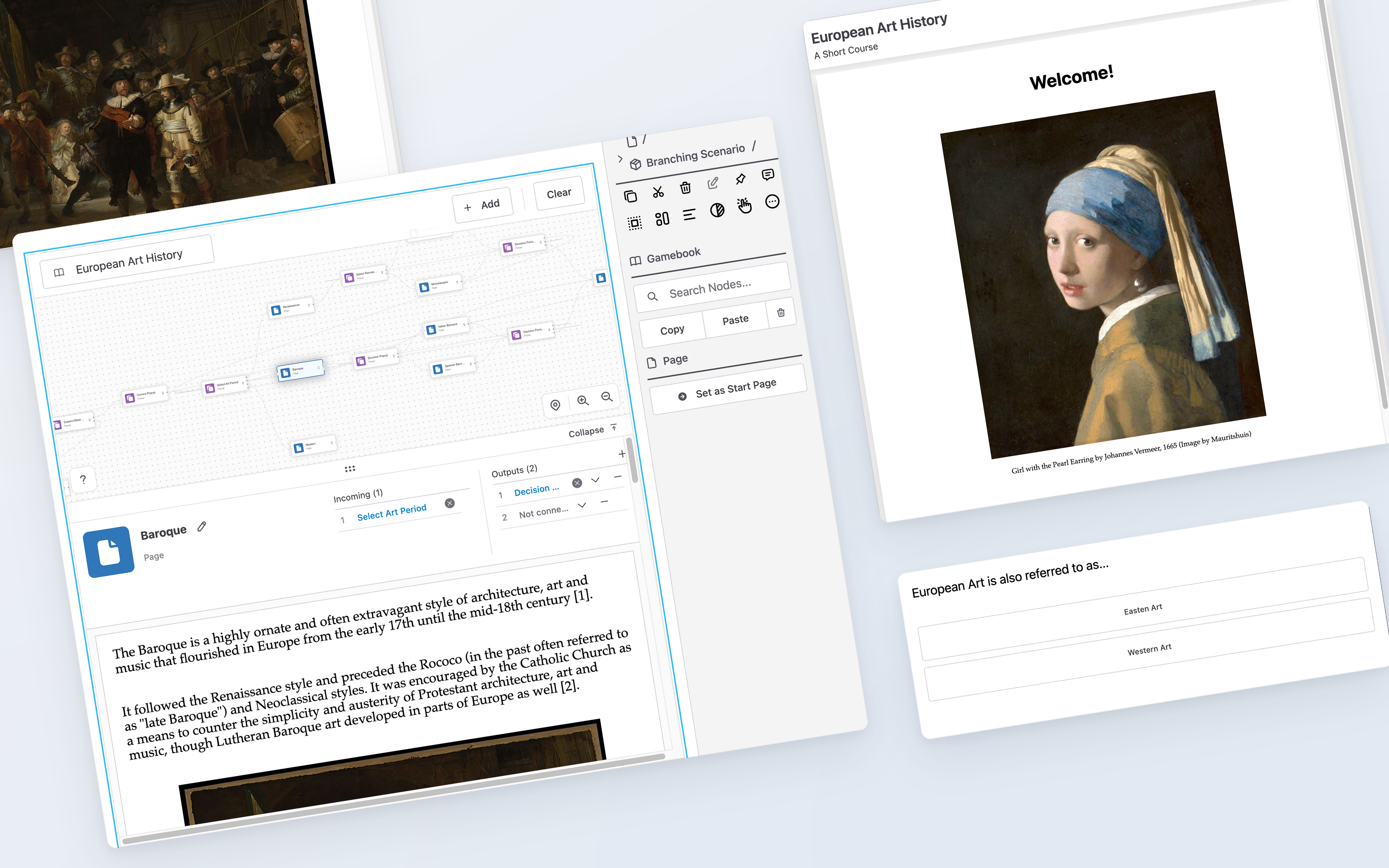Click the location pin center-view icon
Viewport: 1389px width, 868px height.
tap(555, 405)
